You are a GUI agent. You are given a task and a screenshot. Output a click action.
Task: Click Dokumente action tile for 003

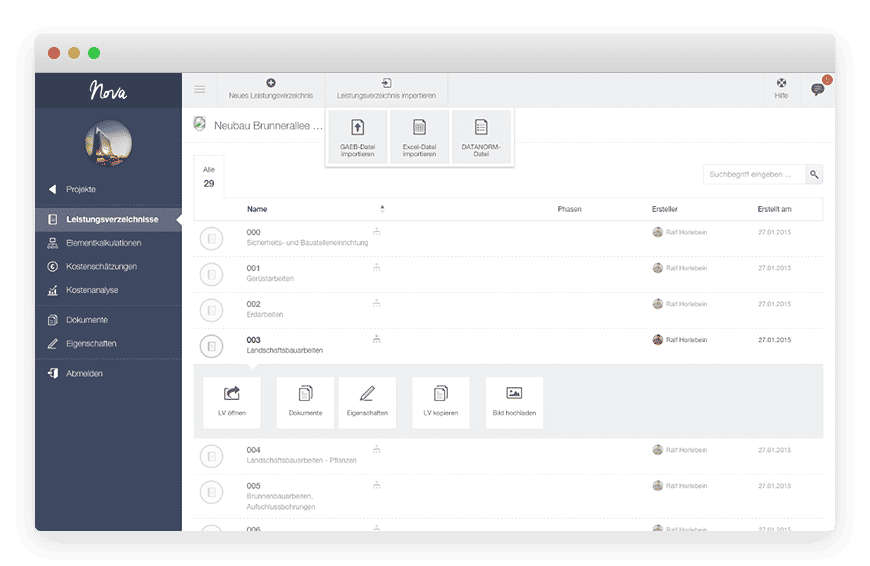[305, 402]
